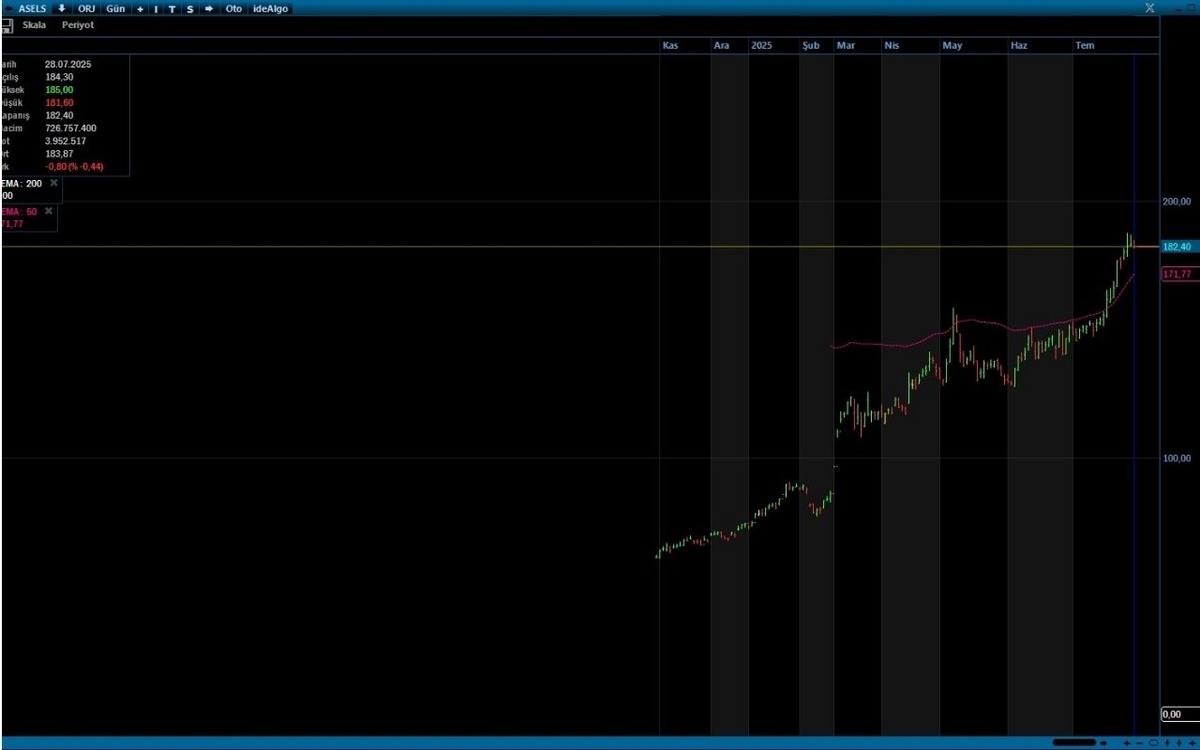The width and height of the screenshot is (1200, 750).
Task: Click the X icon in title bar
Action: tap(1150, 8)
